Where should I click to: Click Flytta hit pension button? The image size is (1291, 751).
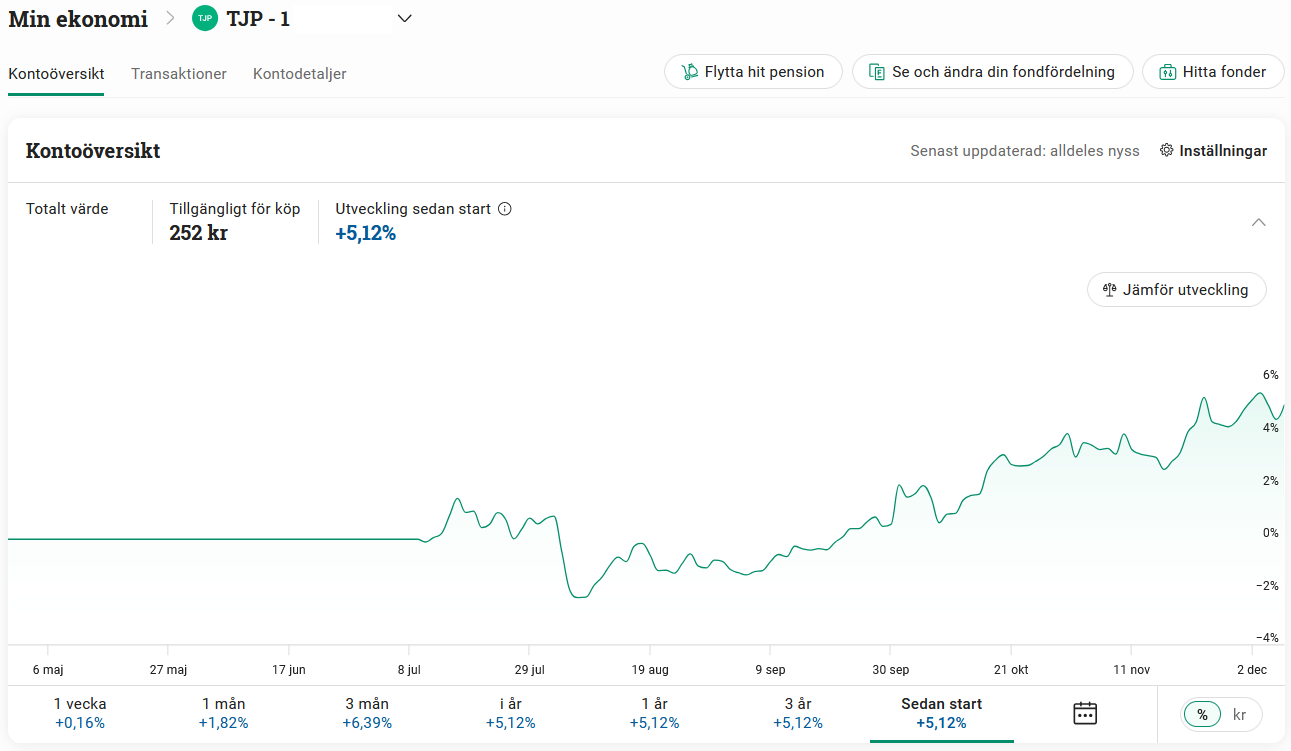click(753, 72)
